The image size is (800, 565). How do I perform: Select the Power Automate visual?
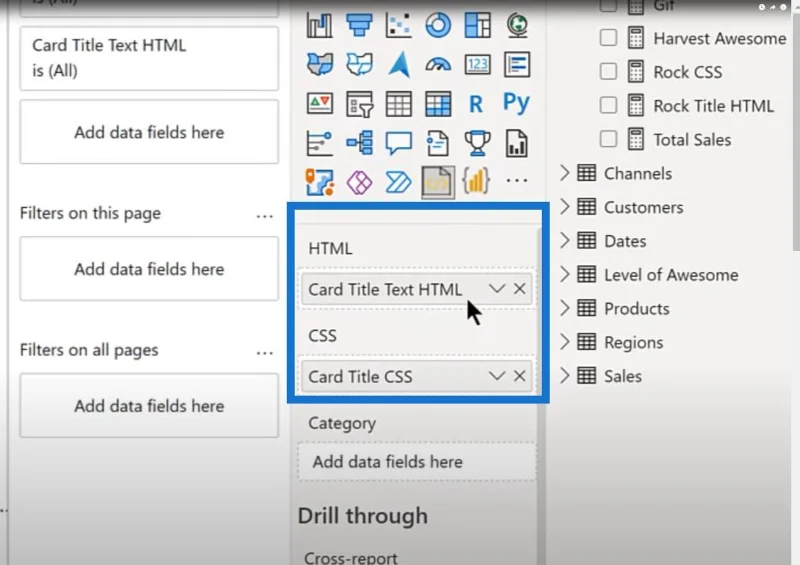[398, 182]
